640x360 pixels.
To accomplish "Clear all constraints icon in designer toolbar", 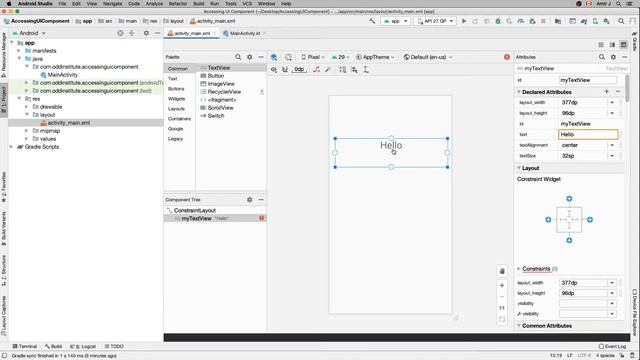I will [x=316, y=70].
